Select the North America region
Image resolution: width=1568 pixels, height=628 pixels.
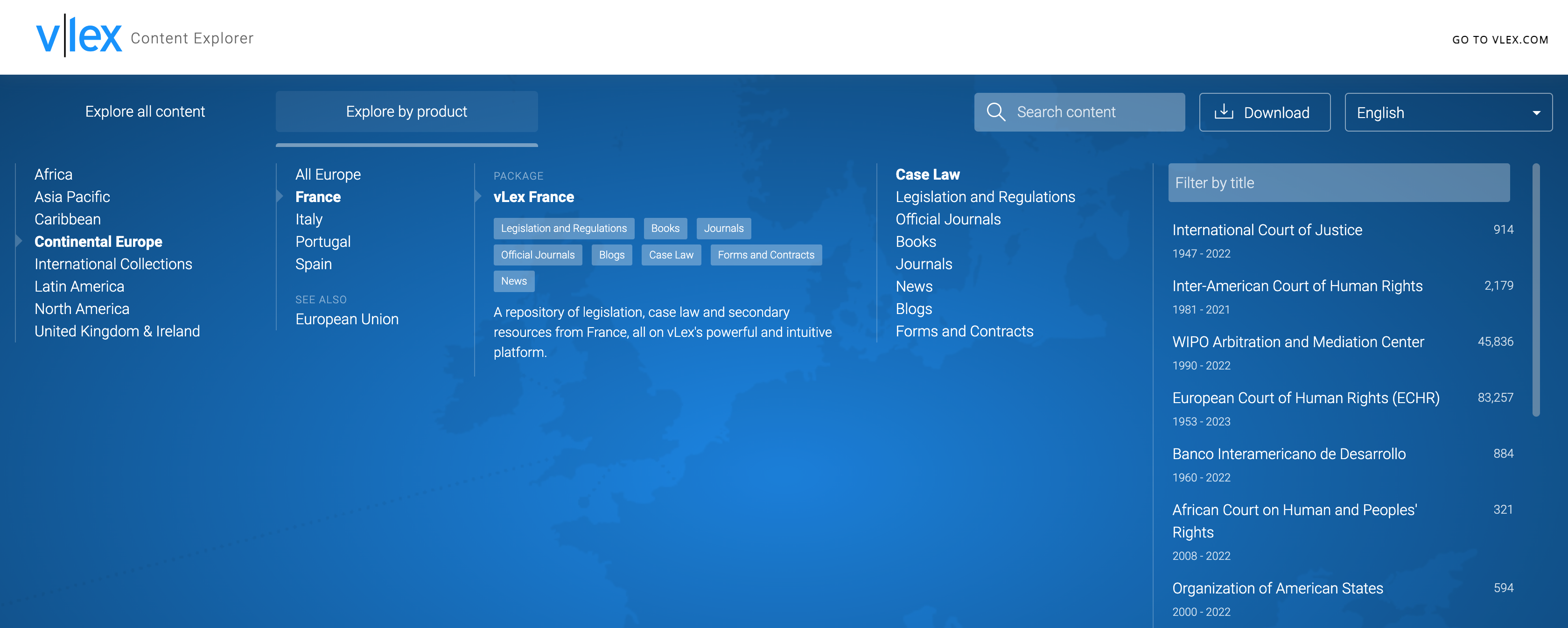[x=82, y=308]
